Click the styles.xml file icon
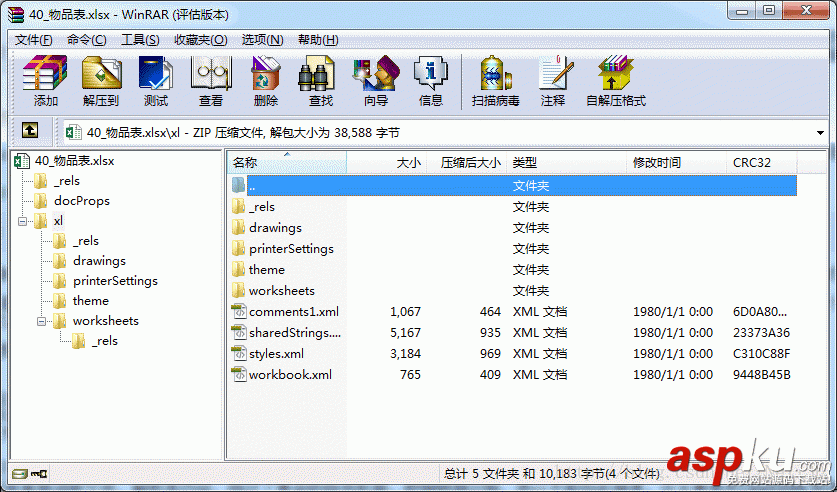Image resolution: width=837 pixels, height=492 pixels. (239, 353)
